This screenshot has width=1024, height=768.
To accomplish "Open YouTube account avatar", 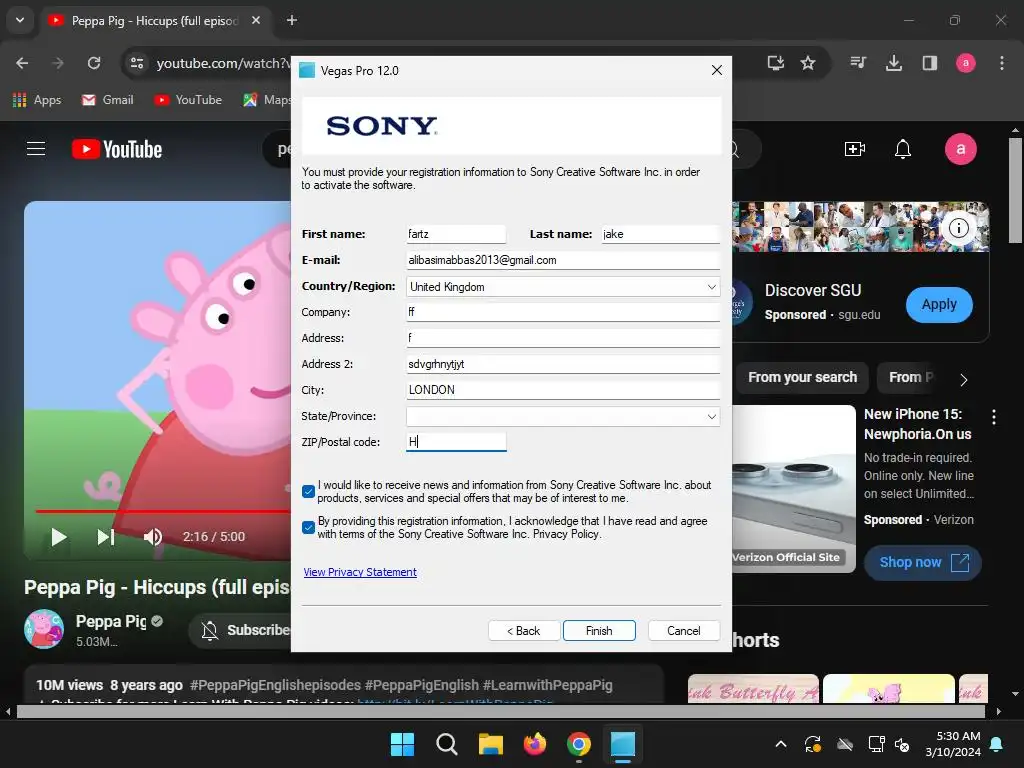I will click(x=961, y=149).
